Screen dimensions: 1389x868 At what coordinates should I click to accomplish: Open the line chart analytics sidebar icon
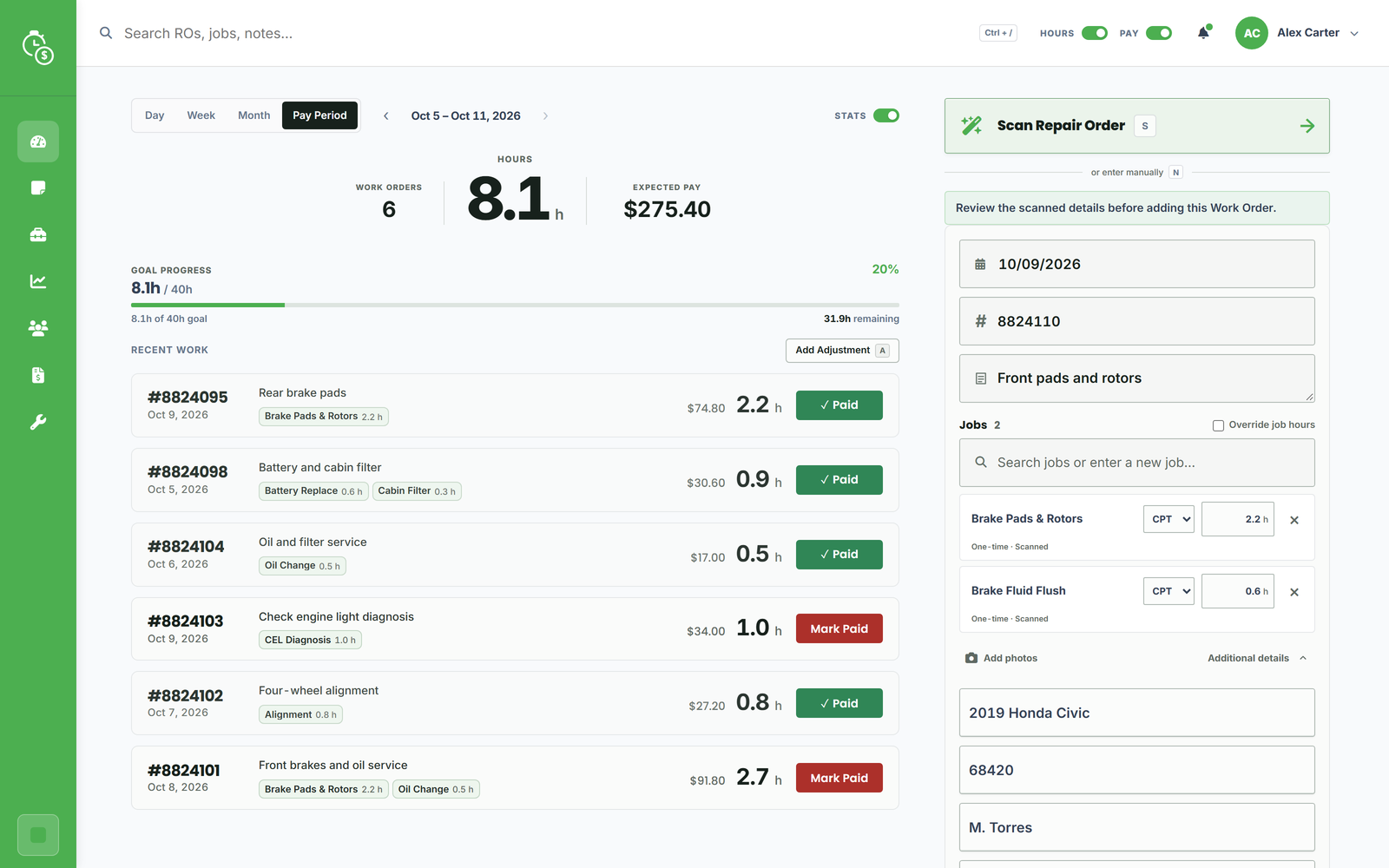click(x=38, y=281)
